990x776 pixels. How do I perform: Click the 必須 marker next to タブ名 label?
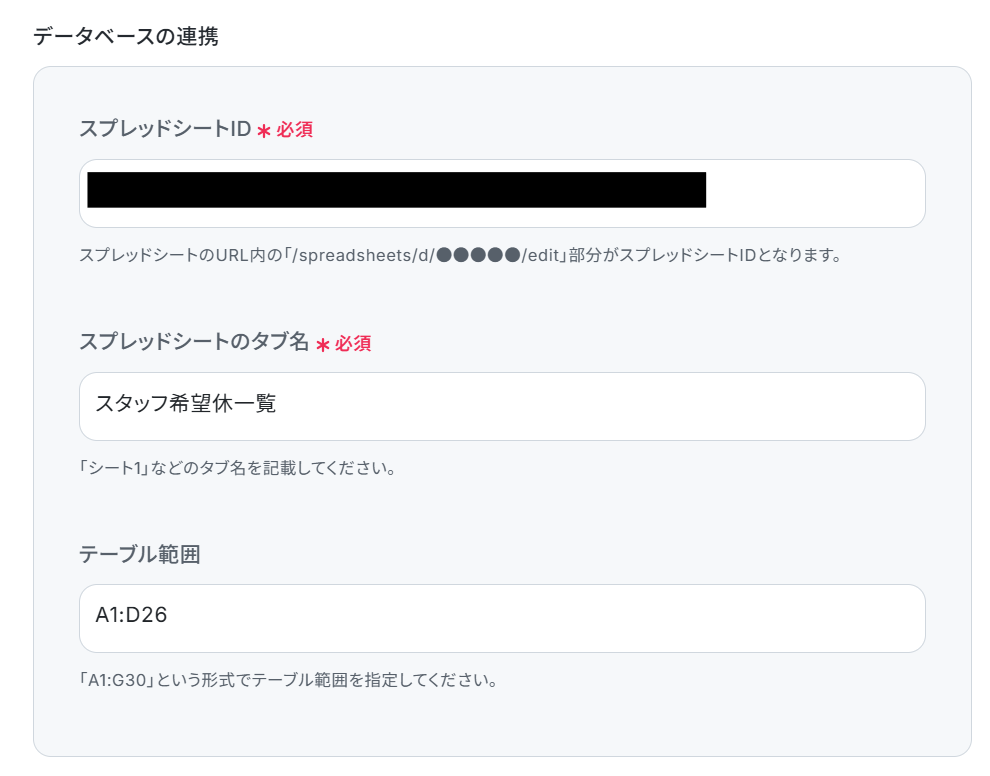click(353, 343)
